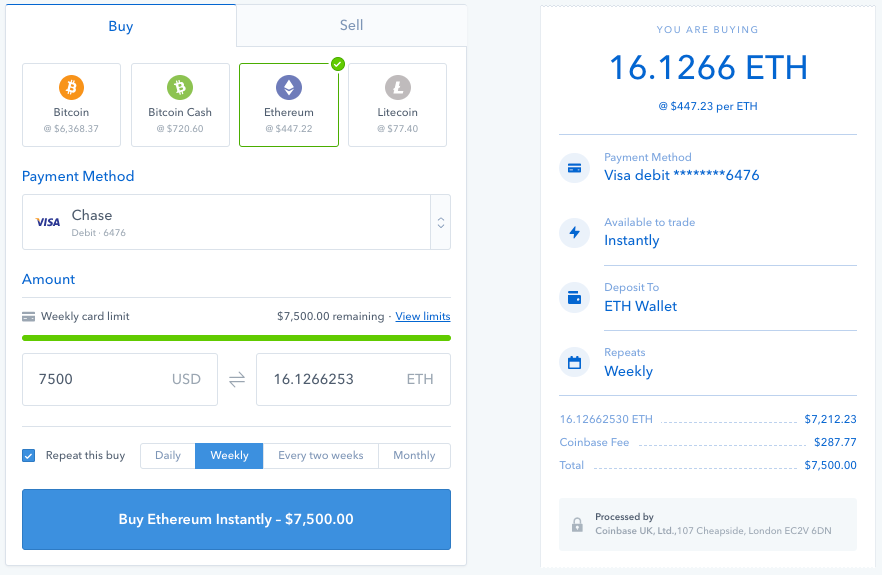Click the green checkmark badge on Ethereum card
This screenshot has height=575, width=882.
point(338,64)
